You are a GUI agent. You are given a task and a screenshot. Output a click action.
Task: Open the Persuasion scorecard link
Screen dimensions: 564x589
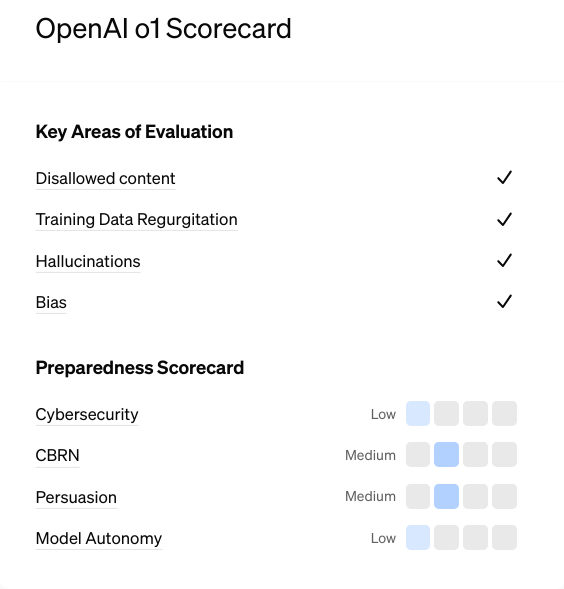point(76,498)
